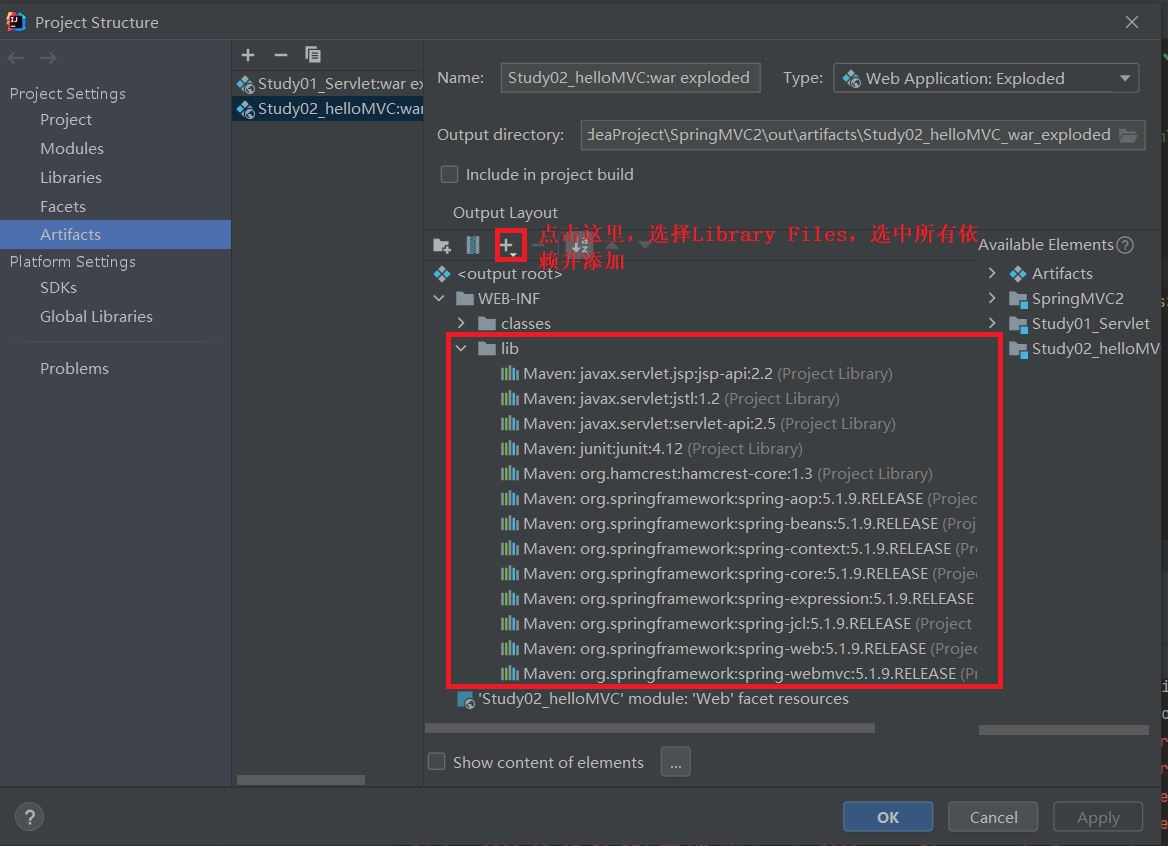Click the output layout horizontal scrollbar
The image size is (1168, 846).
650,728
